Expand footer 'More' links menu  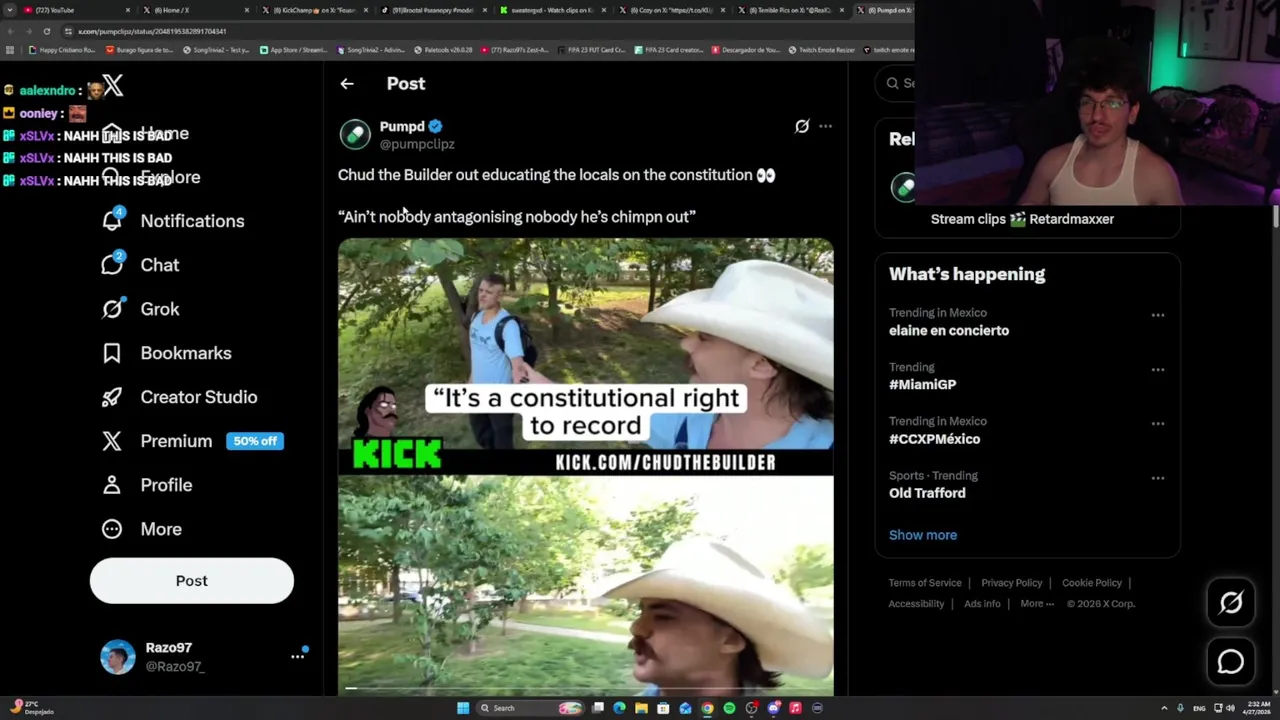(x=1037, y=604)
